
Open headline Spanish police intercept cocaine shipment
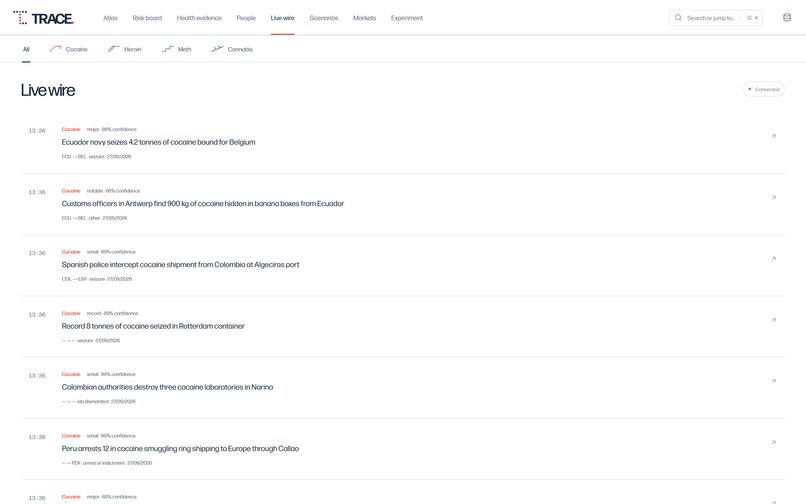[180, 265]
